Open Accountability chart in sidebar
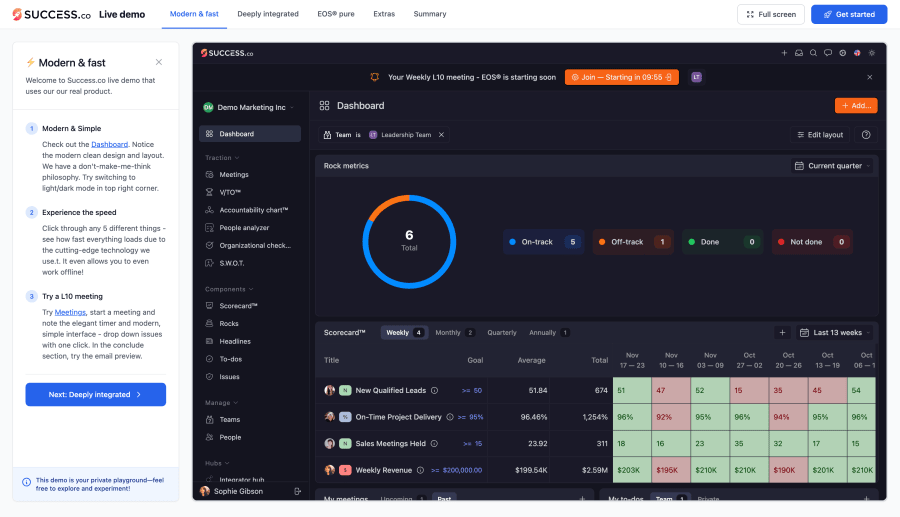 pyautogui.click(x=250, y=210)
